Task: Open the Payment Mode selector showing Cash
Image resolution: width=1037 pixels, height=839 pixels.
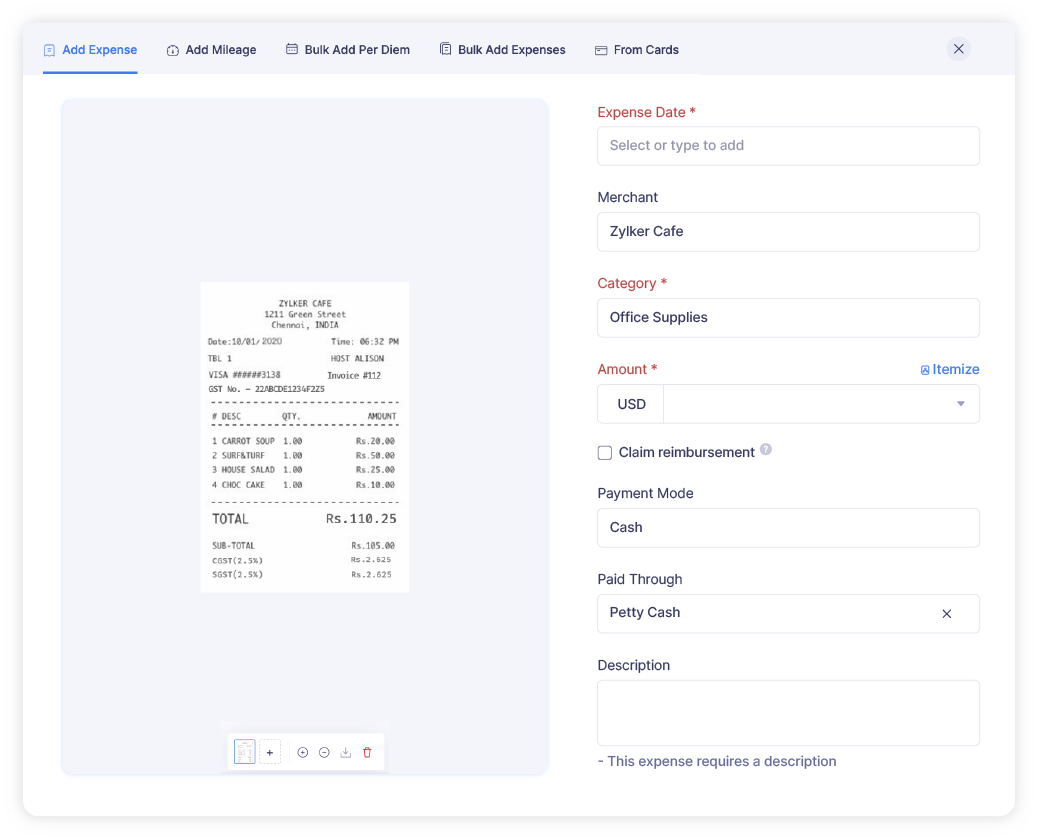Action: coord(788,527)
